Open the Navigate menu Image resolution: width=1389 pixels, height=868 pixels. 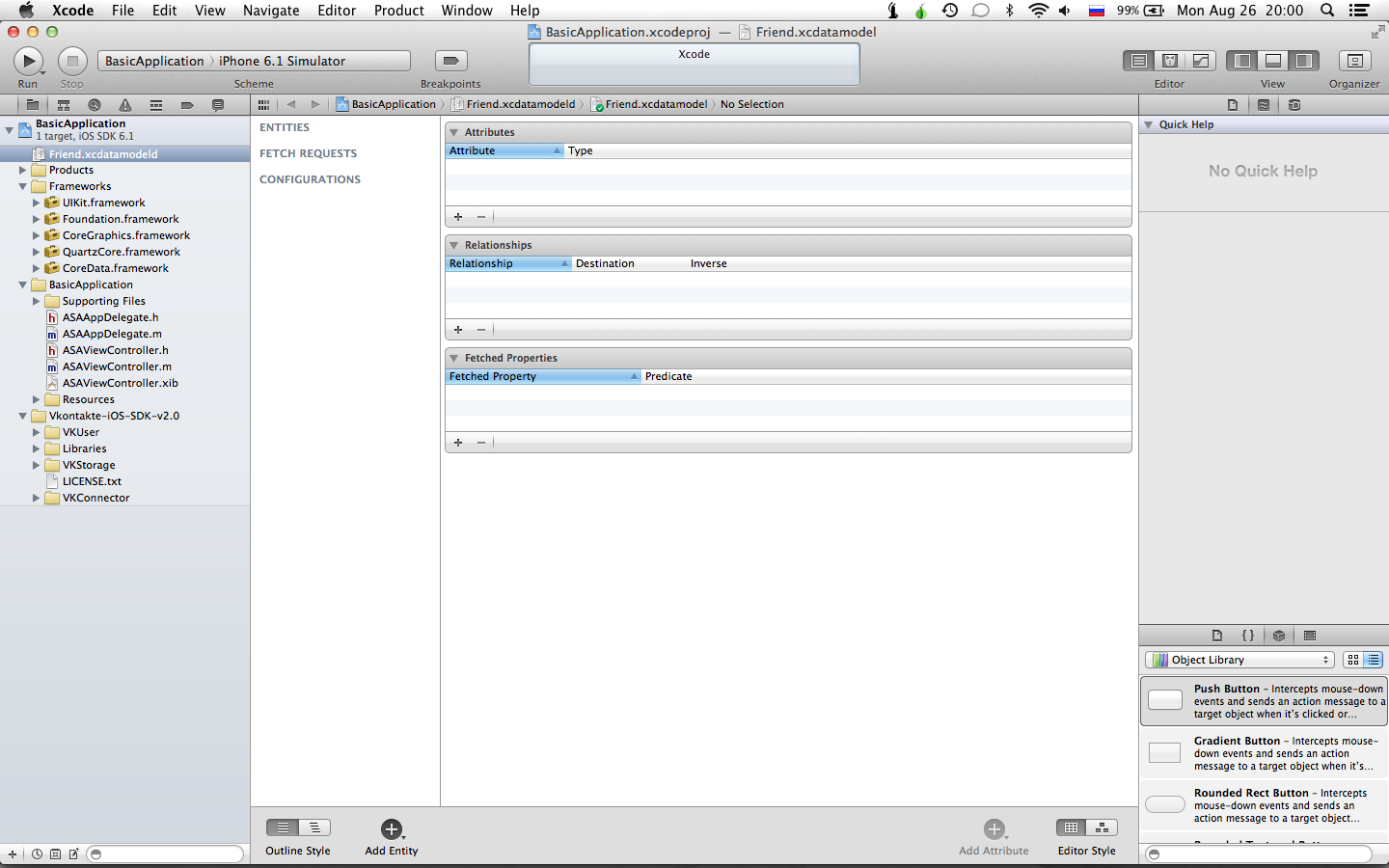[271, 11]
